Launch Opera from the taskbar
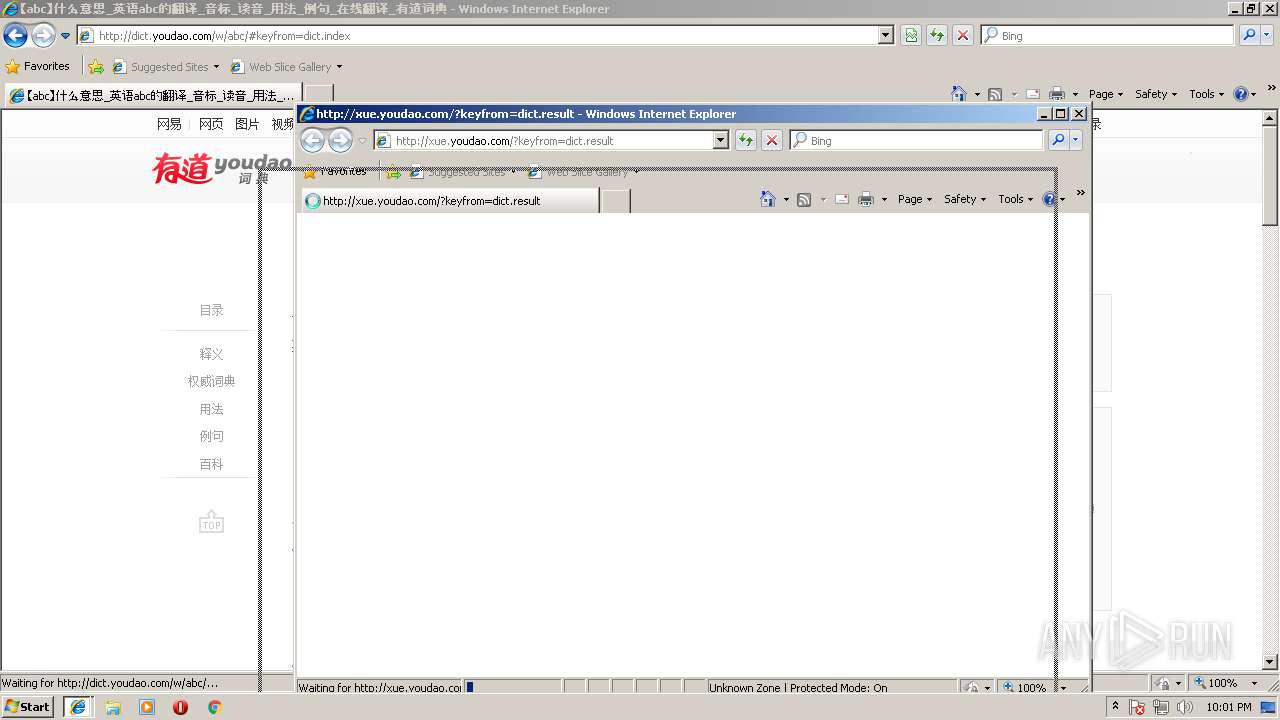This screenshot has height=720, width=1280. [180, 707]
